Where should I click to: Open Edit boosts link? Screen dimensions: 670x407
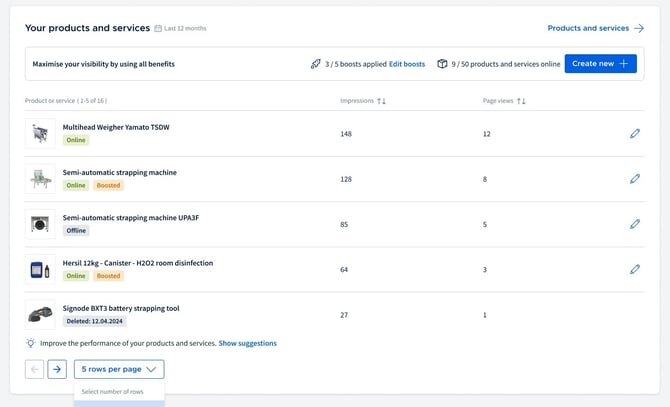407,64
